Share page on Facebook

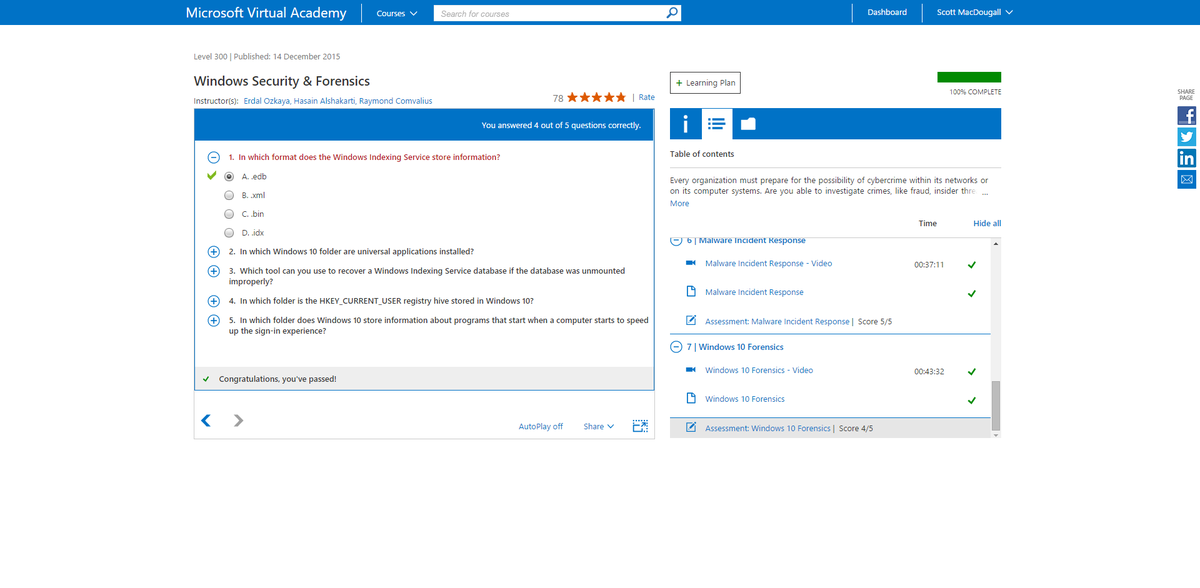(x=1187, y=115)
